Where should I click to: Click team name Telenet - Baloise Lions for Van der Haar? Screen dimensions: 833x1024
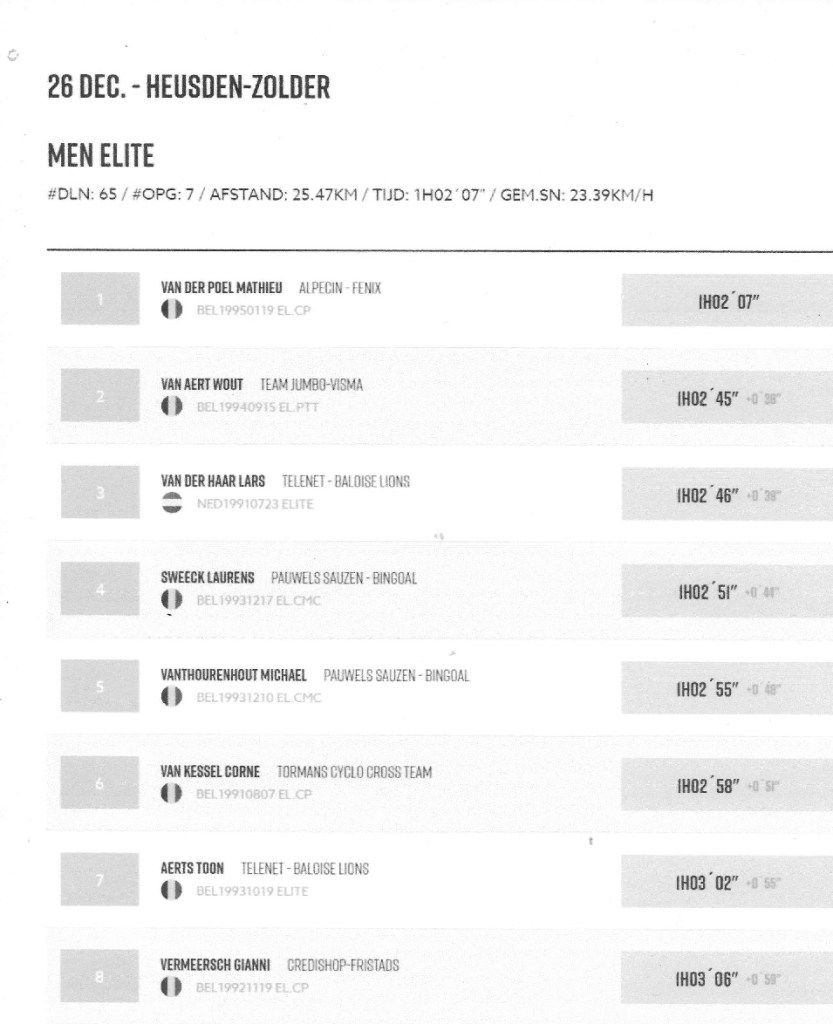click(346, 482)
